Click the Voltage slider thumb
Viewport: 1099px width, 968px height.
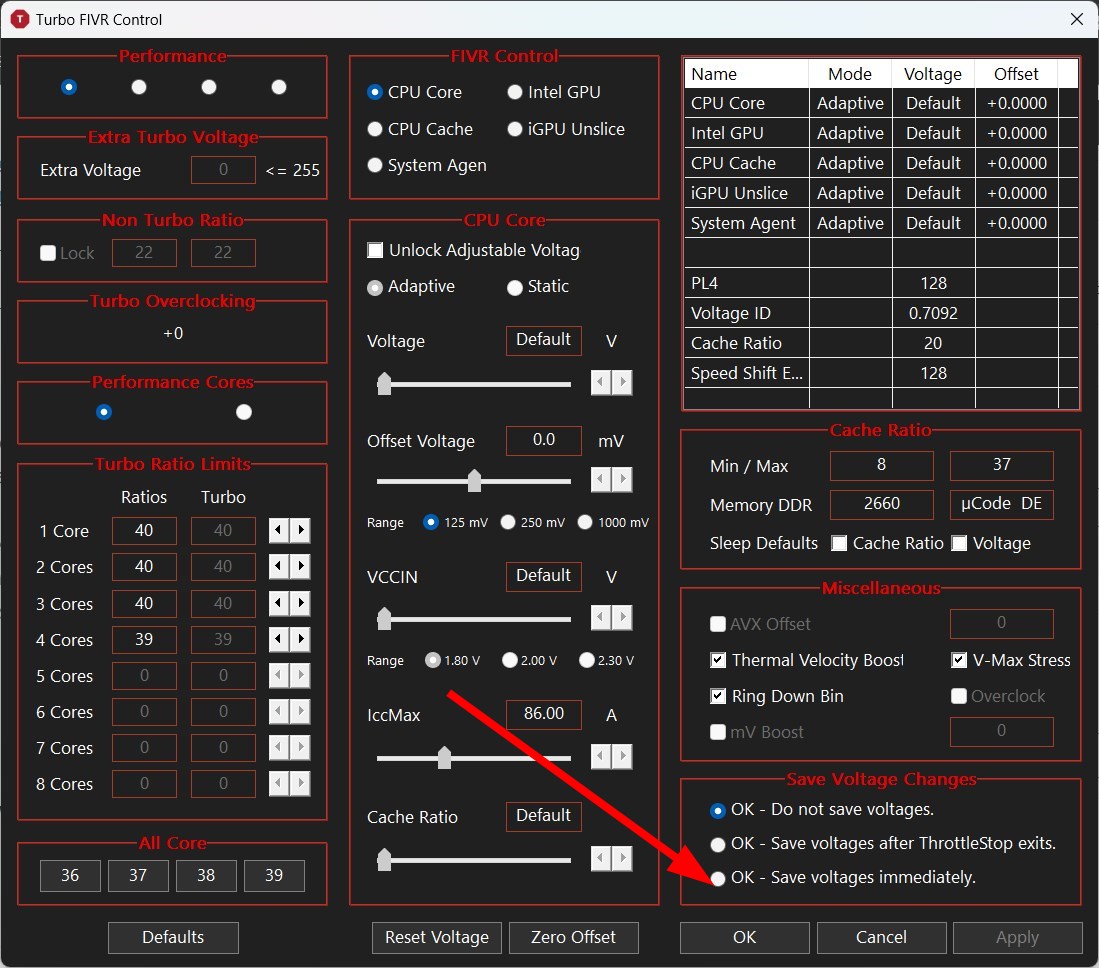click(x=384, y=383)
